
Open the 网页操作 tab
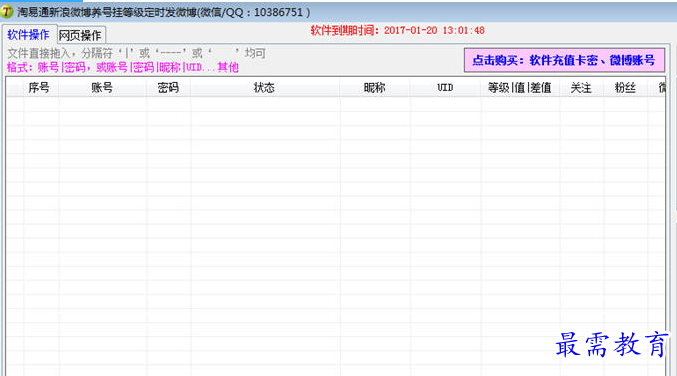point(80,35)
